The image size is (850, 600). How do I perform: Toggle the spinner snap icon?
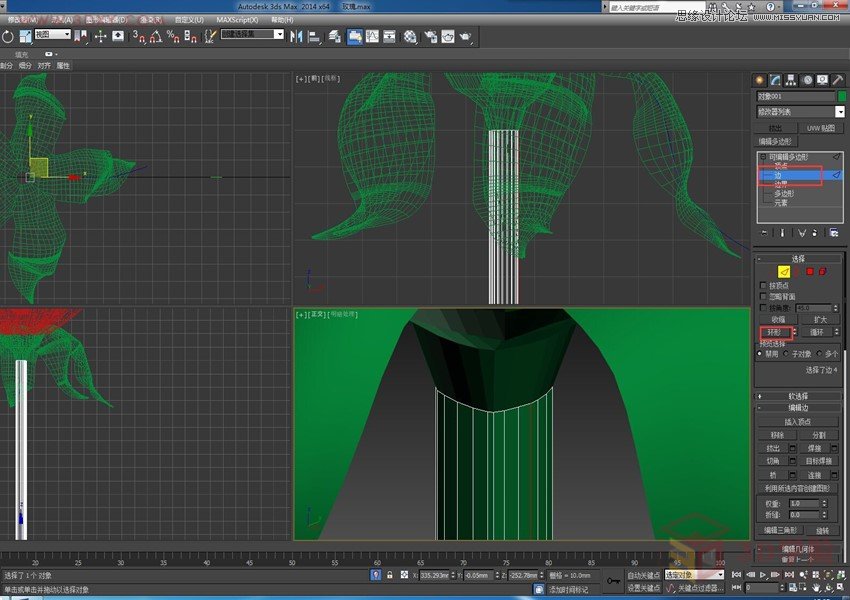(190, 36)
